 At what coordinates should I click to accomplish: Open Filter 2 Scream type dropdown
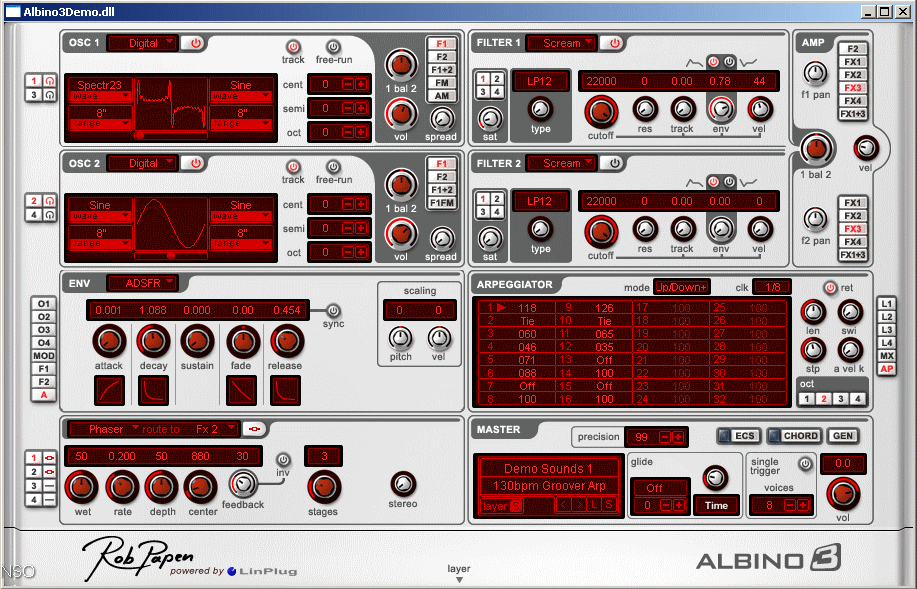click(561, 163)
